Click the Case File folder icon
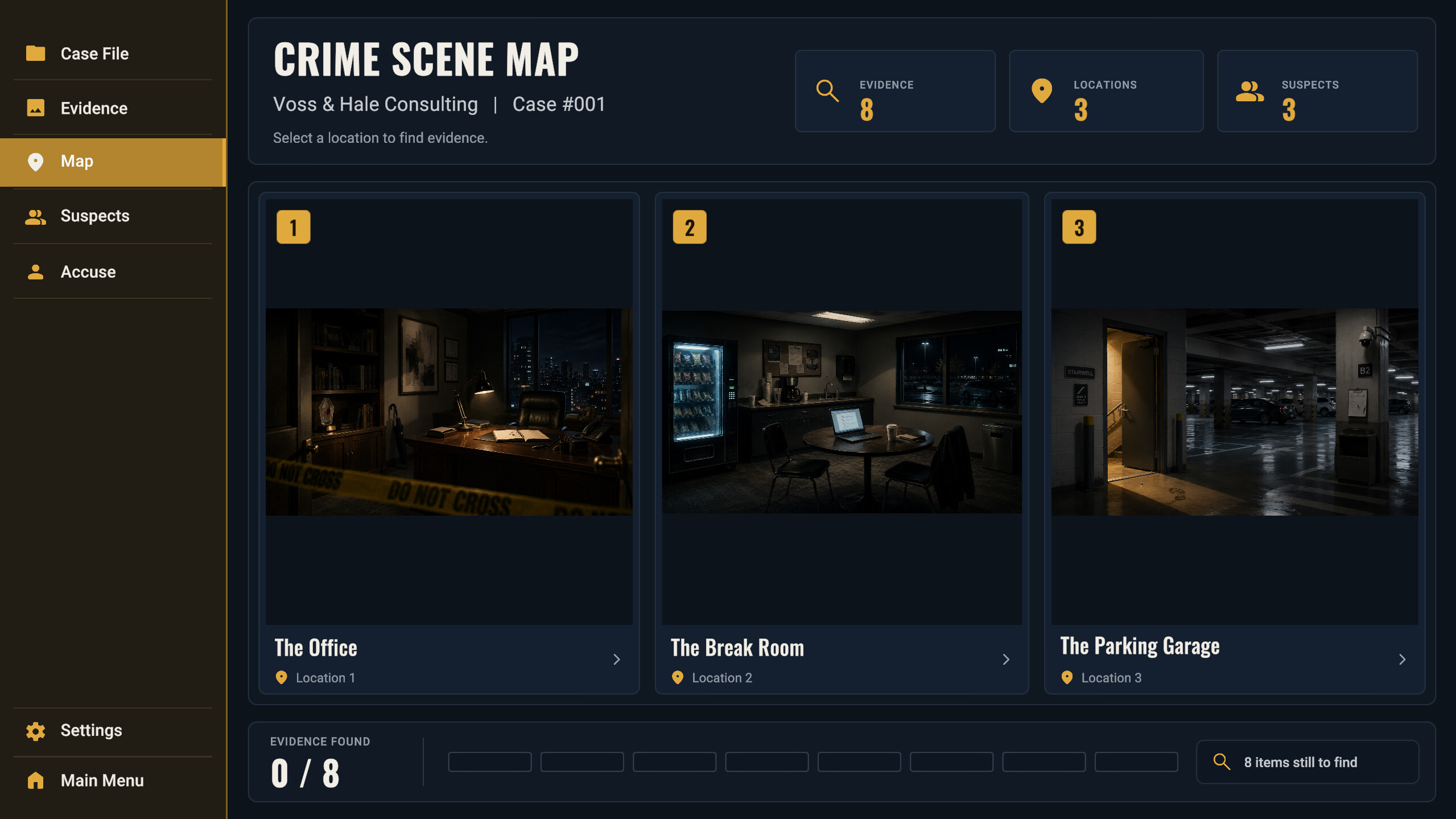Image resolution: width=1456 pixels, height=819 pixels. point(35,53)
